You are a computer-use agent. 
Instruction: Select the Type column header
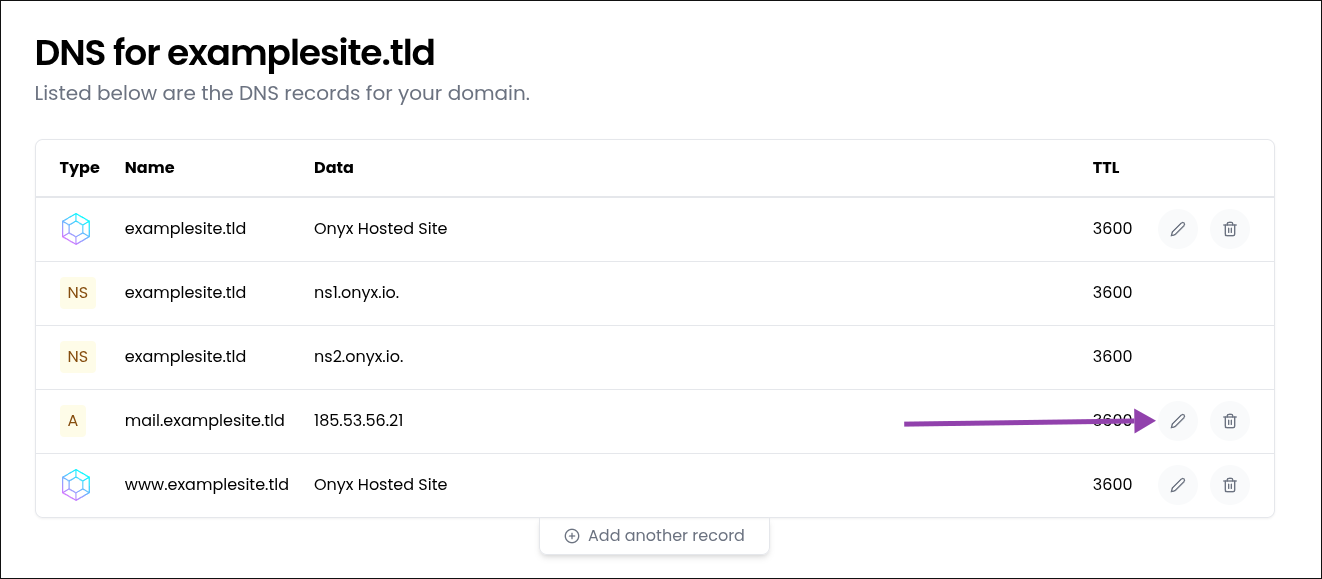coord(79,168)
